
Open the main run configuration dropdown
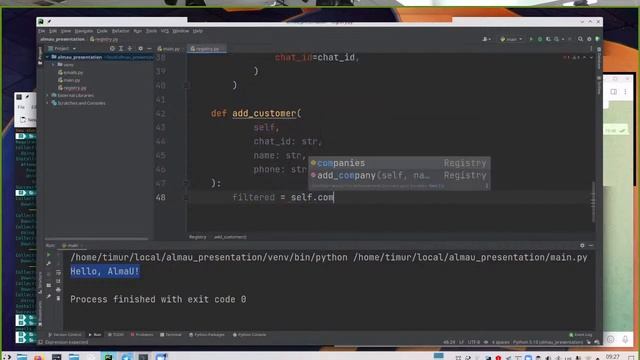(511, 39)
